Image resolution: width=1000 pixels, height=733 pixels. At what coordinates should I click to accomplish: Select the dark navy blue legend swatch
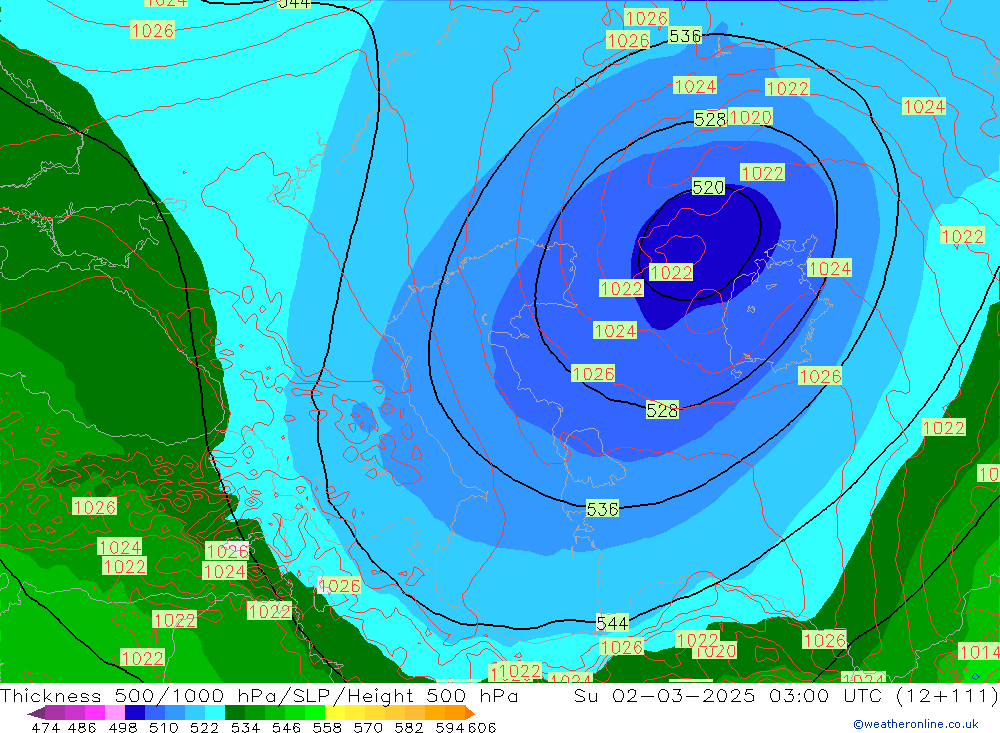pyautogui.click(x=135, y=713)
